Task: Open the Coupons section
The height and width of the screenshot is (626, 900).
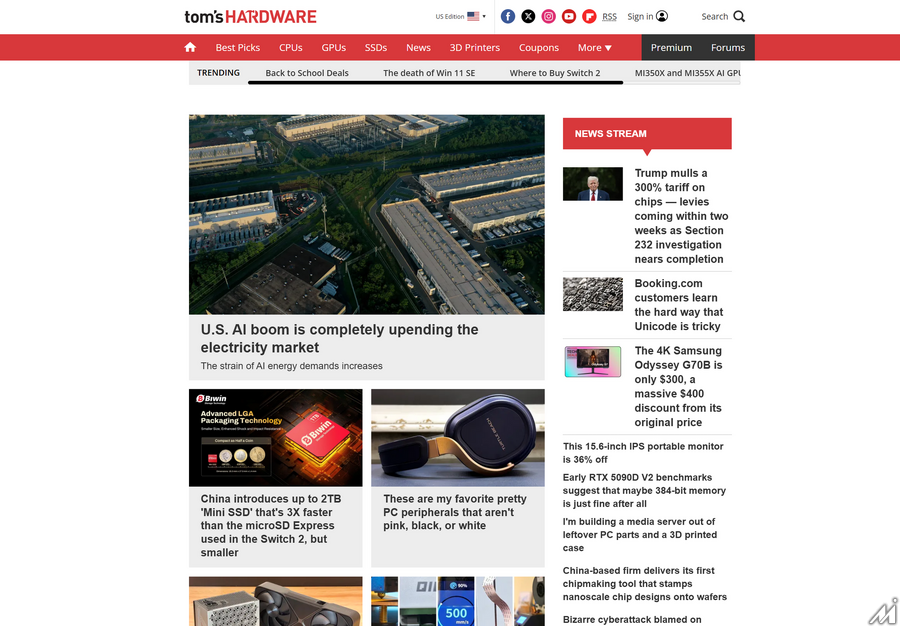Action: click(539, 48)
